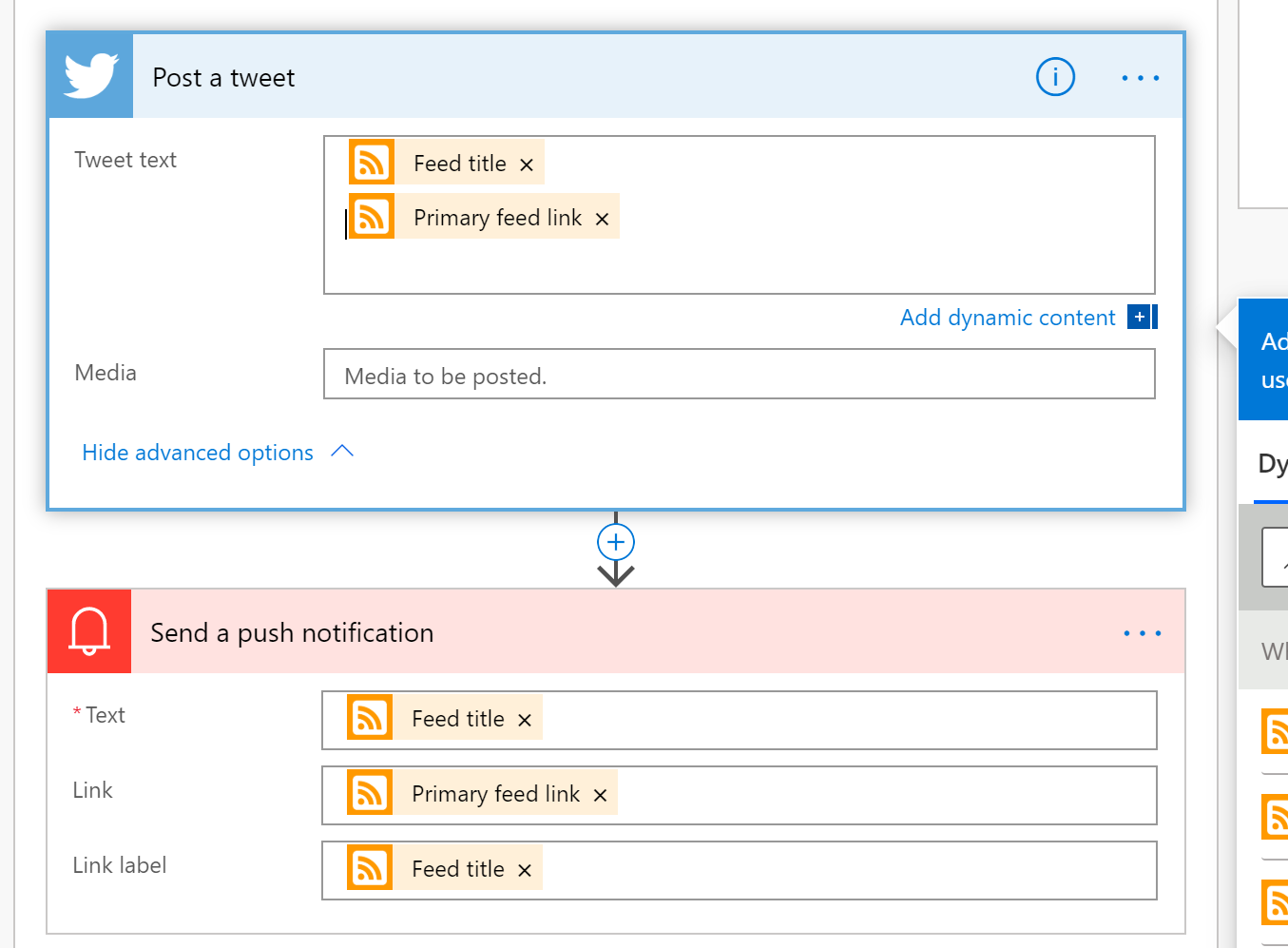
Task: Click the RSS icon in the Link field token
Action: [370, 792]
